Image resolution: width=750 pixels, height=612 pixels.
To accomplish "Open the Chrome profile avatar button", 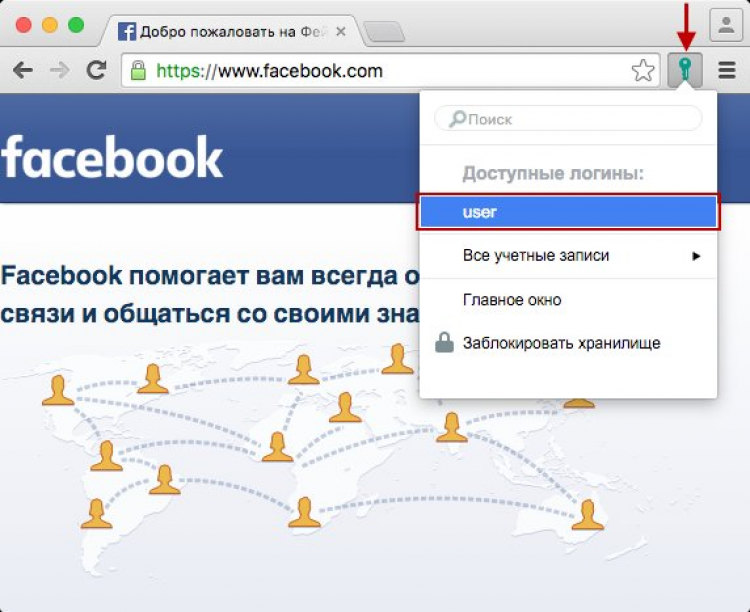I will click(726, 25).
